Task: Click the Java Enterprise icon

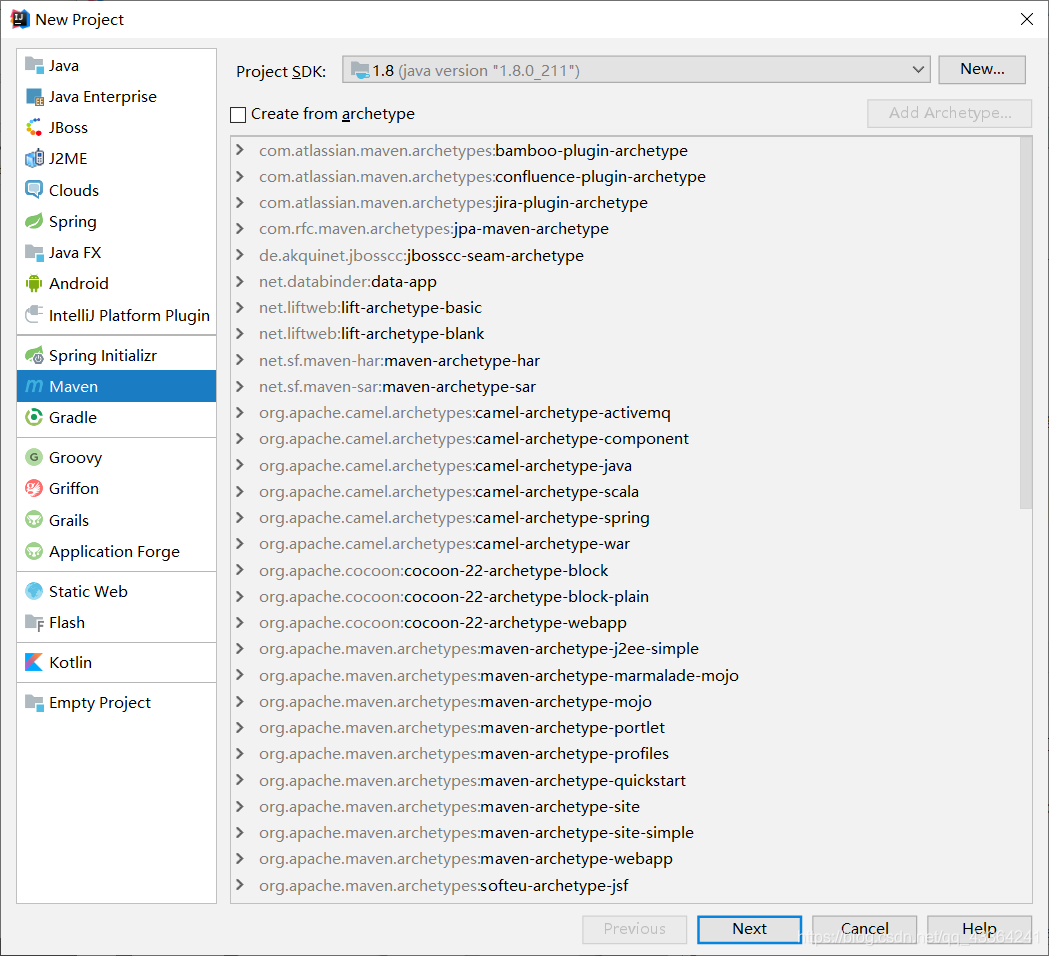Action: 33,97
